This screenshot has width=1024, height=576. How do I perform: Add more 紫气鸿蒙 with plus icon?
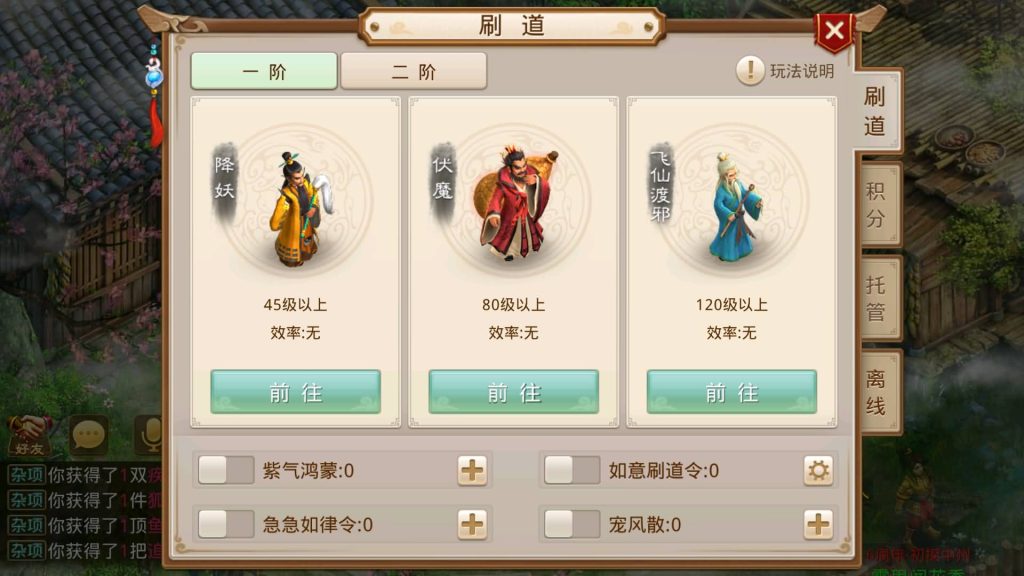(x=472, y=471)
